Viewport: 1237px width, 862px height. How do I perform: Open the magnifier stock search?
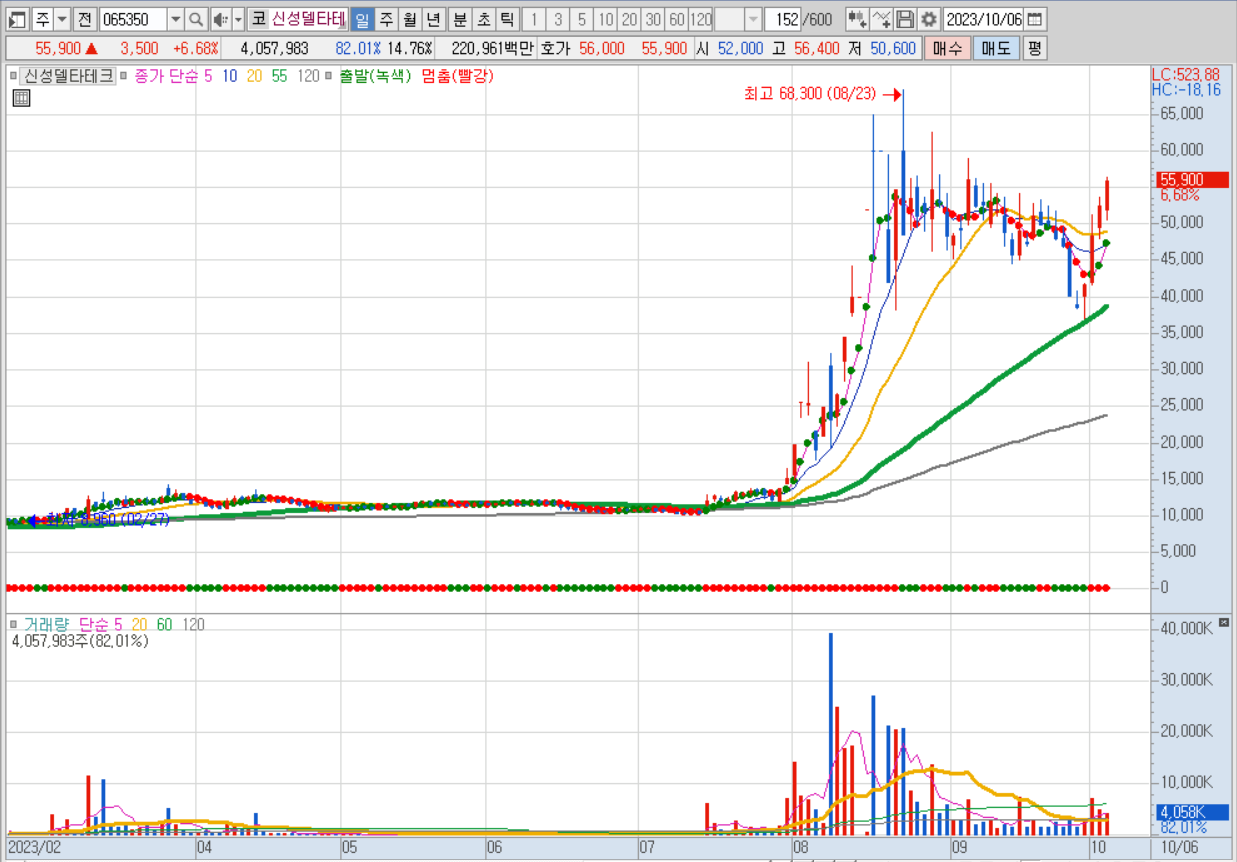[196, 19]
